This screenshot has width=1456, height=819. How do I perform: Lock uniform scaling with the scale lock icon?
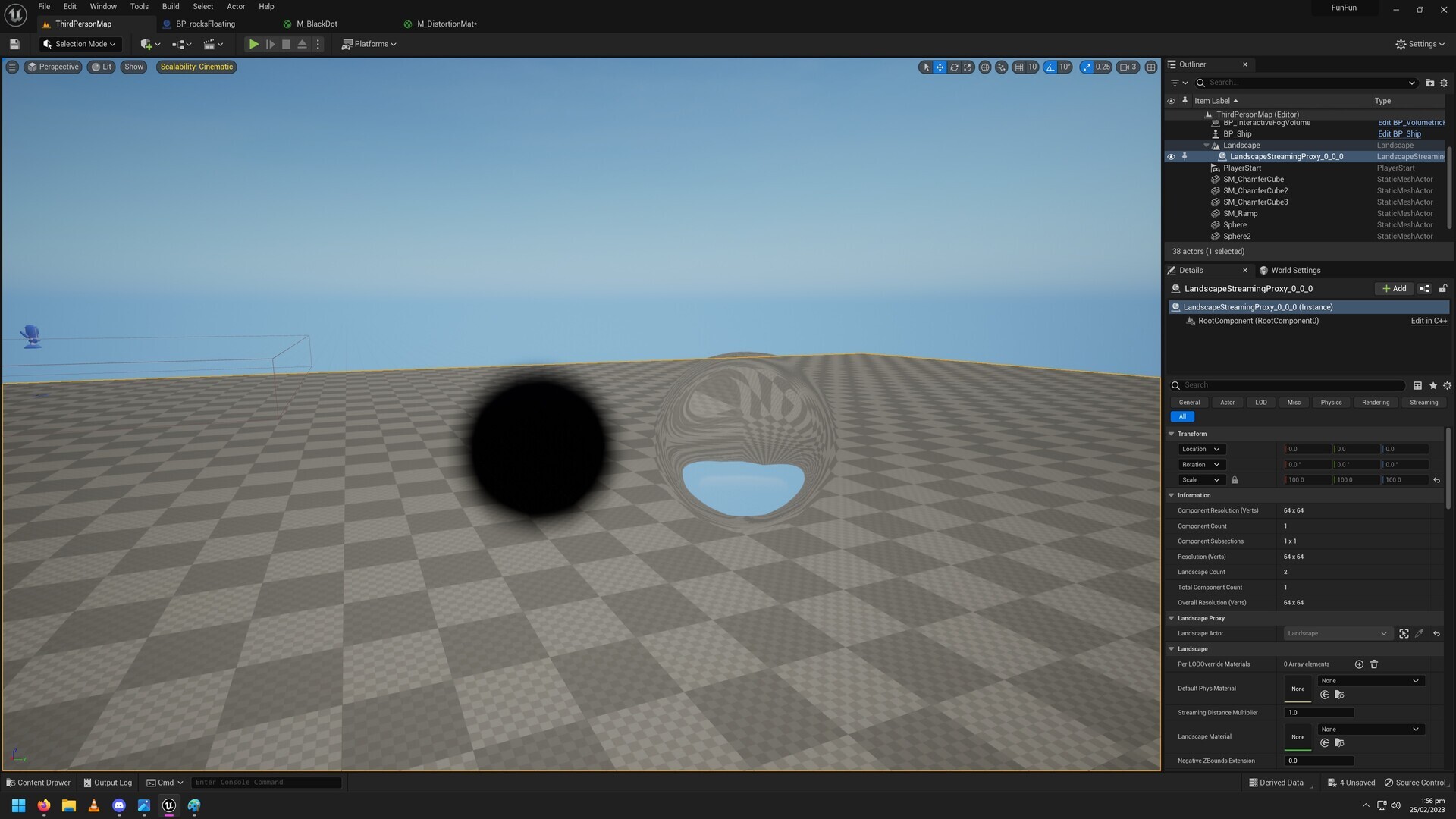(x=1235, y=479)
